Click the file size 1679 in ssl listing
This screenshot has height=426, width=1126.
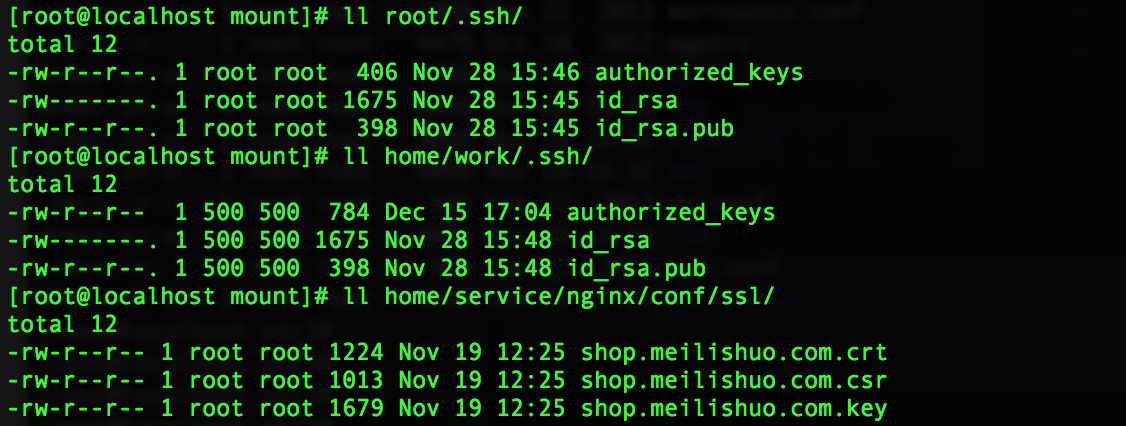pyautogui.click(x=357, y=409)
